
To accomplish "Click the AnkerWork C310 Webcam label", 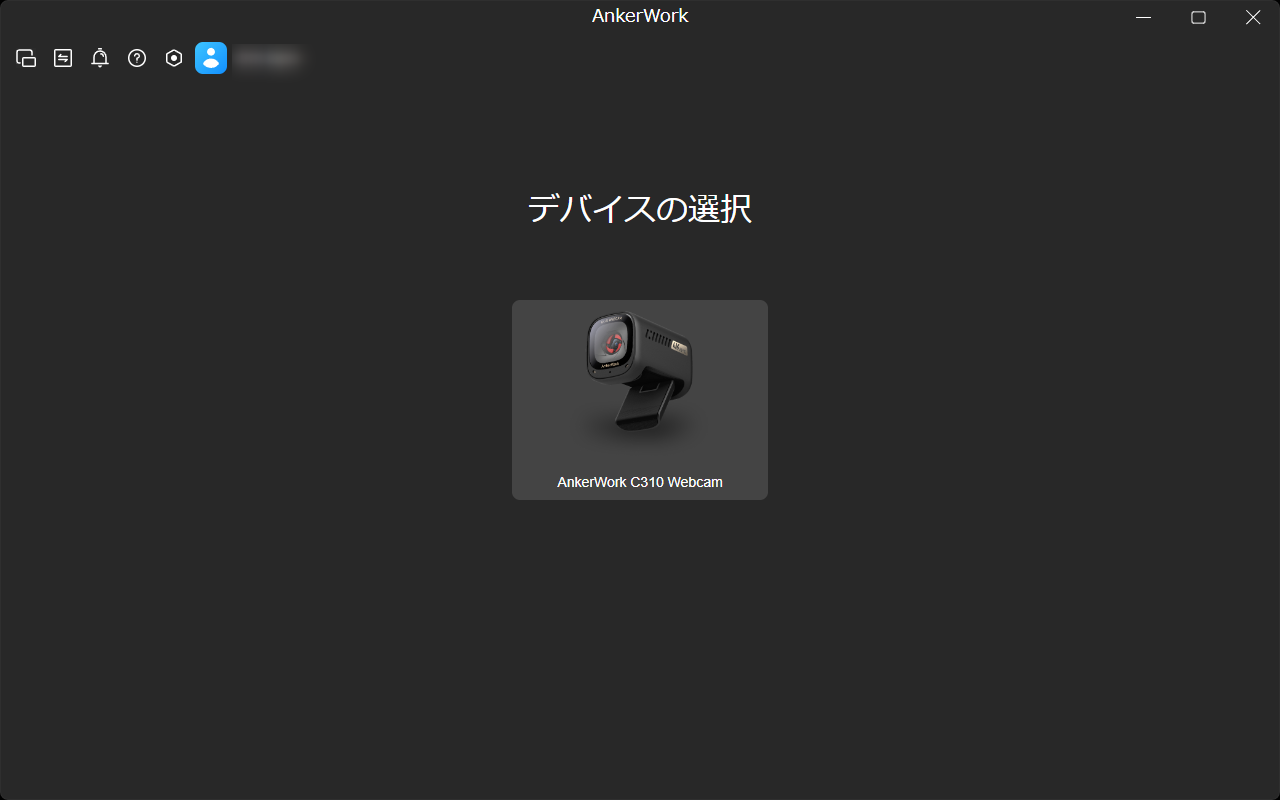I will [640, 482].
